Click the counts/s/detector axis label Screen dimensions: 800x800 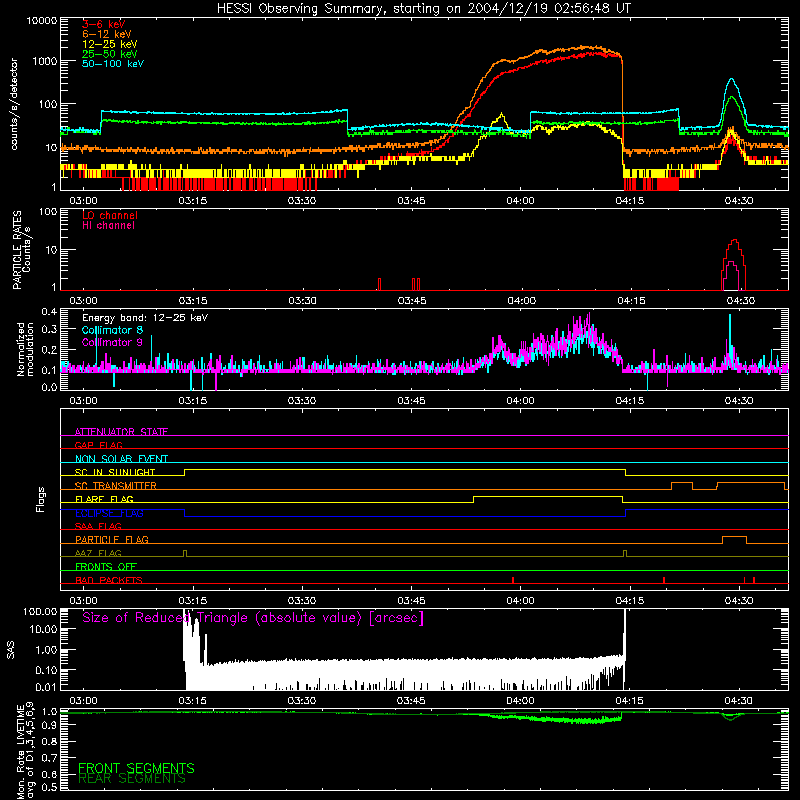[14, 104]
